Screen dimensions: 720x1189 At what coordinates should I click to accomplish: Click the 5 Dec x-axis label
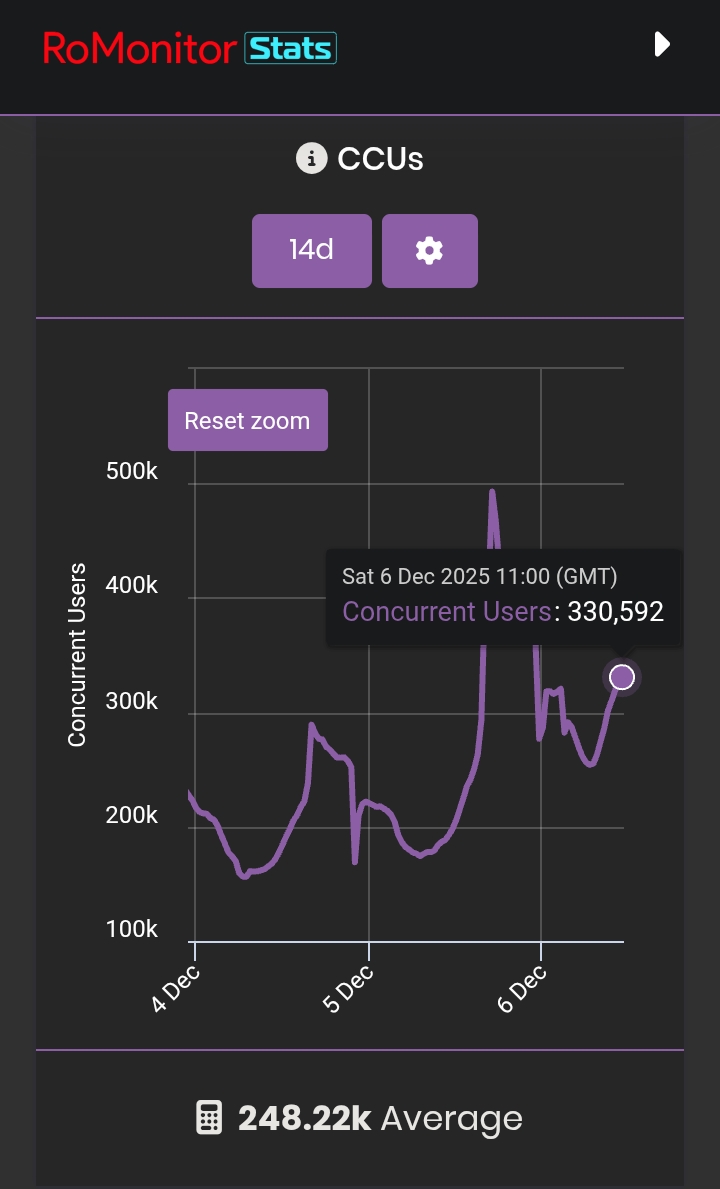click(350, 987)
